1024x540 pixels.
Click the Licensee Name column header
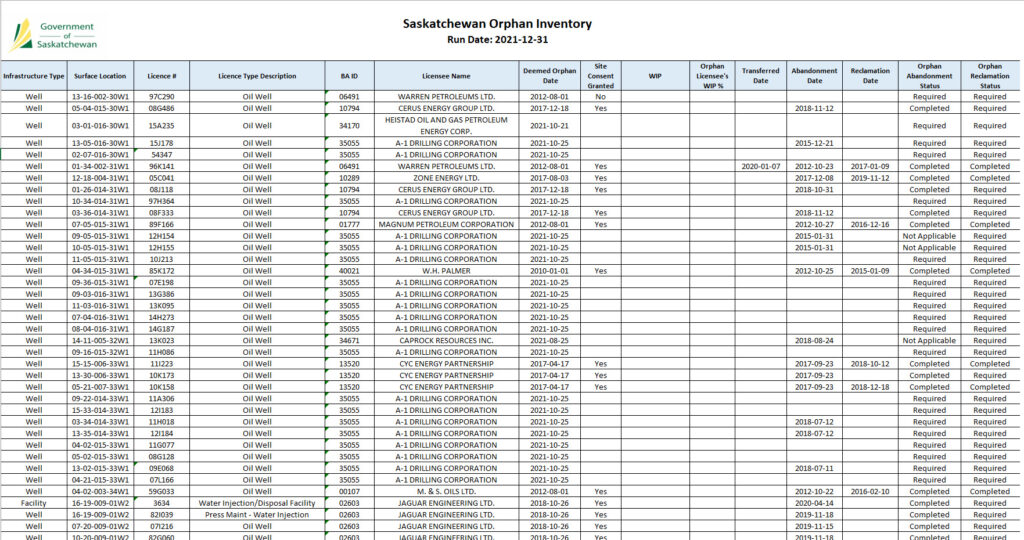(x=446, y=76)
